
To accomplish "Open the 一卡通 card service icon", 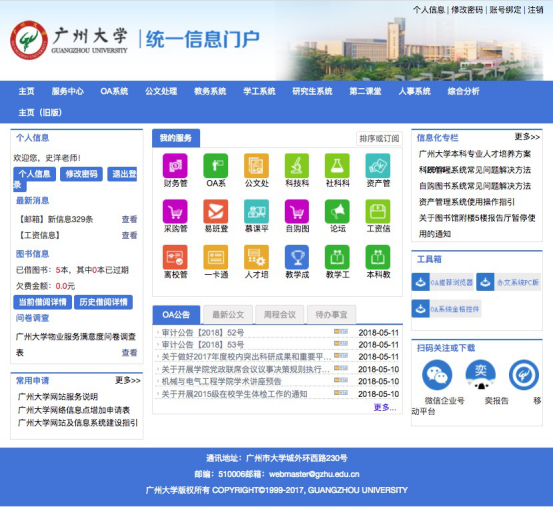I will 216,257.
